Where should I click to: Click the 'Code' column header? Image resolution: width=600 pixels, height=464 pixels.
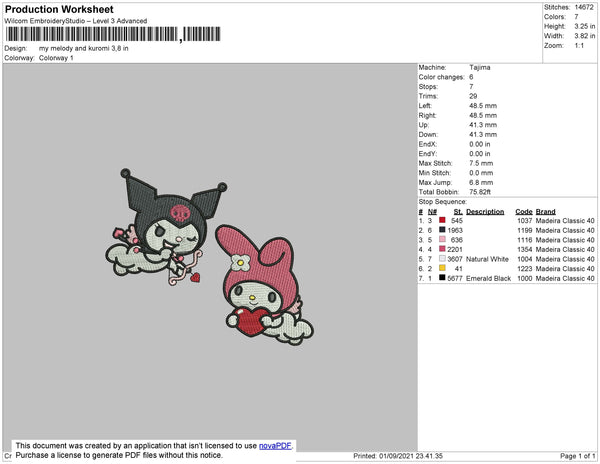click(x=524, y=212)
